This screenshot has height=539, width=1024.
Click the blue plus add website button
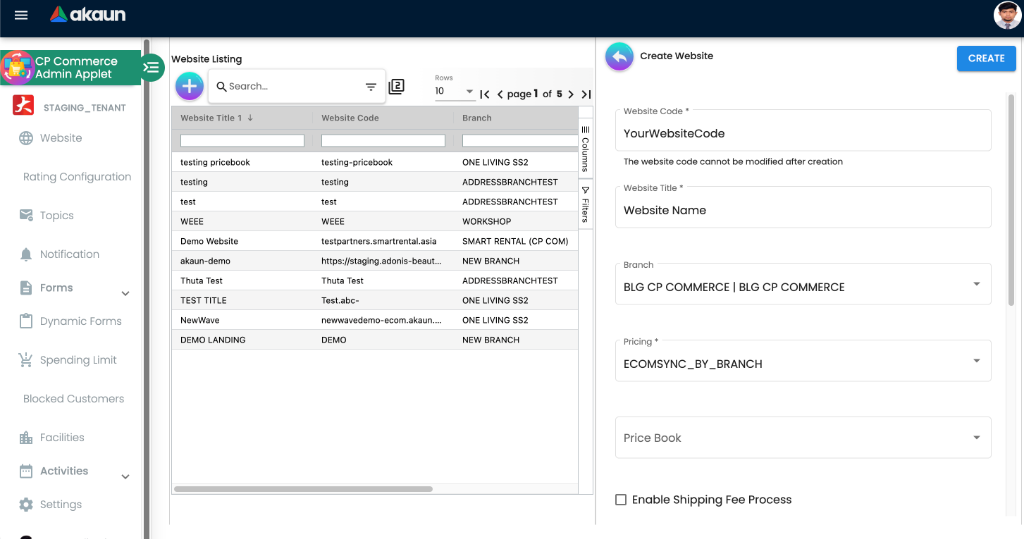click(189, 86)
